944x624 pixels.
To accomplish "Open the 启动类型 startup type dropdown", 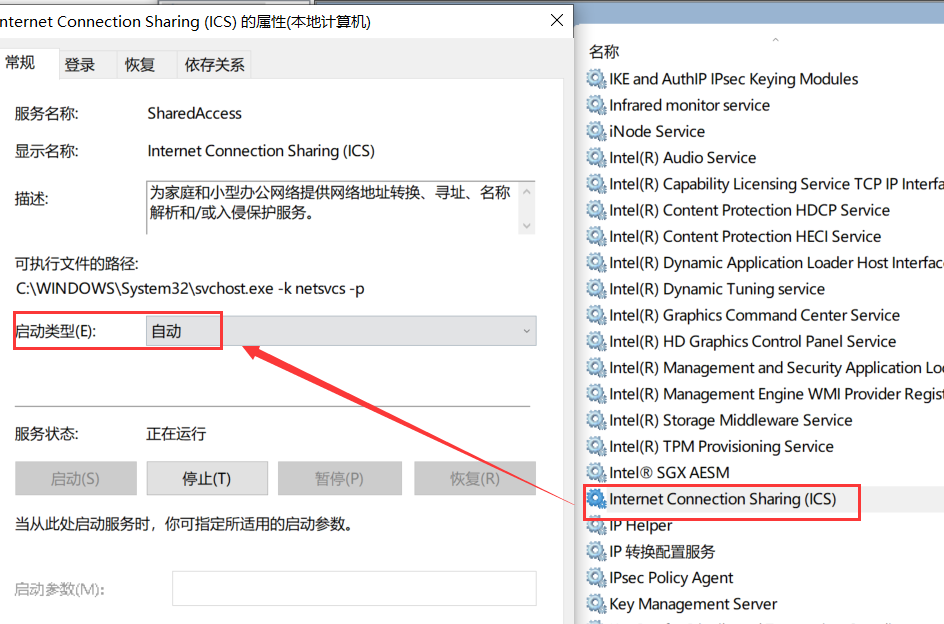I will coord(341,331).
